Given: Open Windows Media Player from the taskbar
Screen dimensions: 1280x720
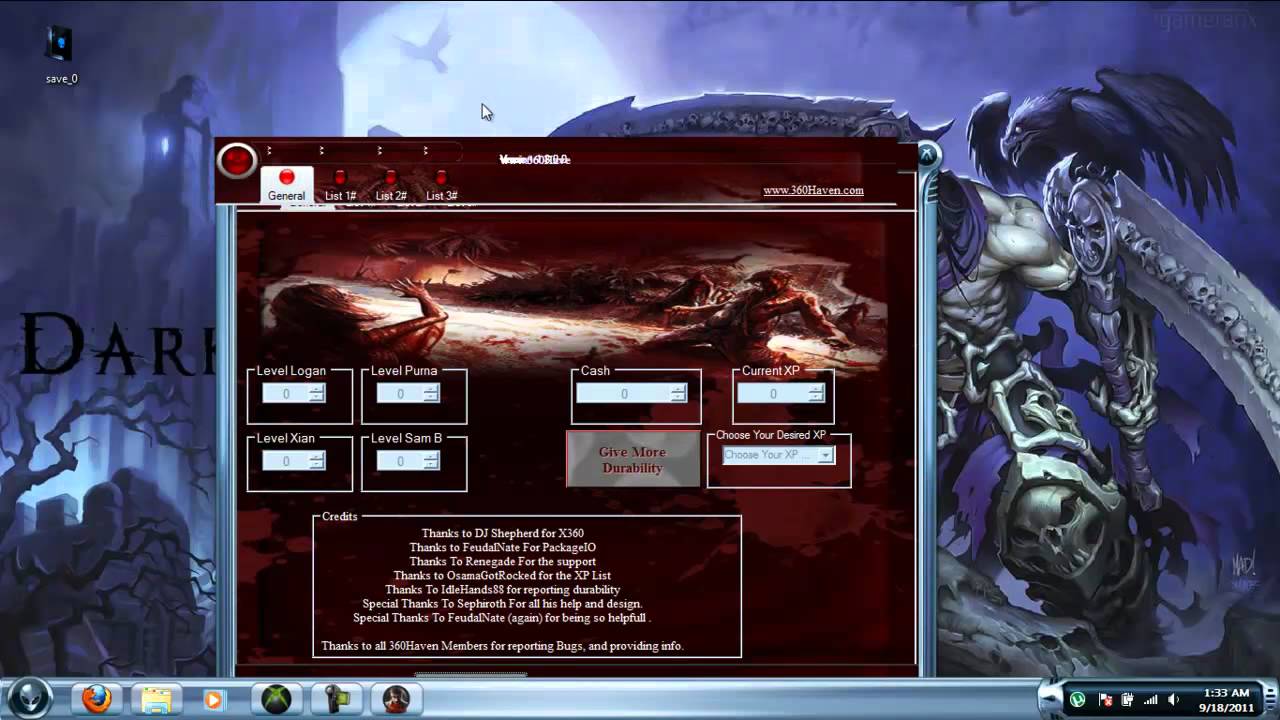Looking at the screenshot, I should [213, 699].
